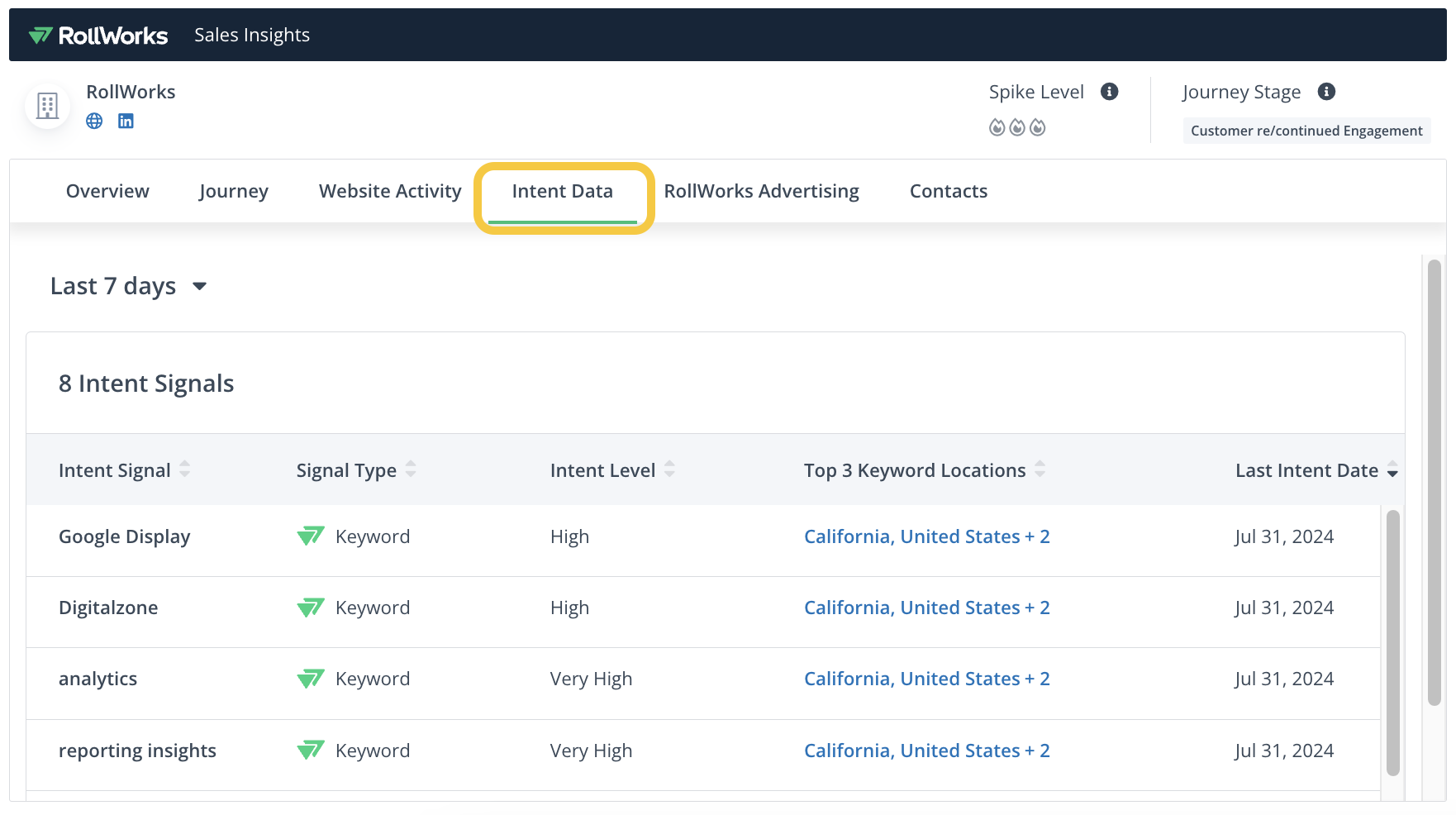Sort by Signal Type column
This screenshot has width=1456, height=815.
(x=411, y=469)
